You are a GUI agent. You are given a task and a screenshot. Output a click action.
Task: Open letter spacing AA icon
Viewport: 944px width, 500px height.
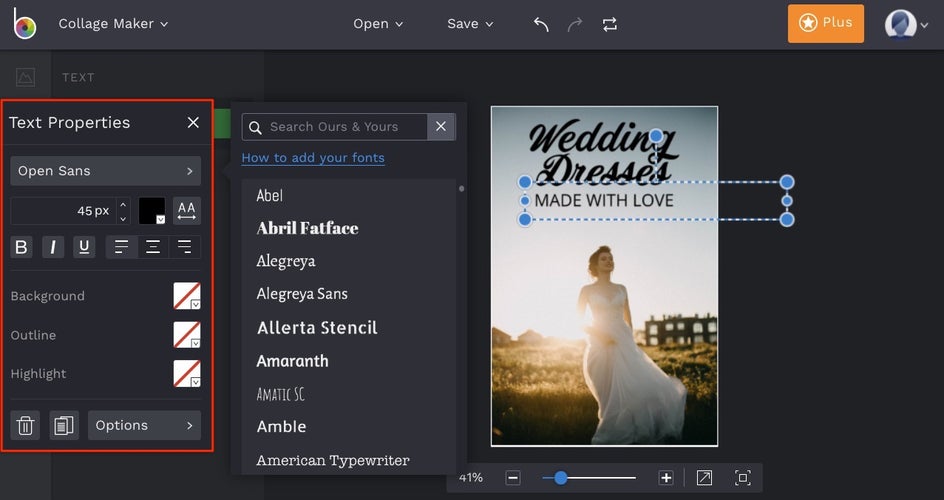point(187,211)
